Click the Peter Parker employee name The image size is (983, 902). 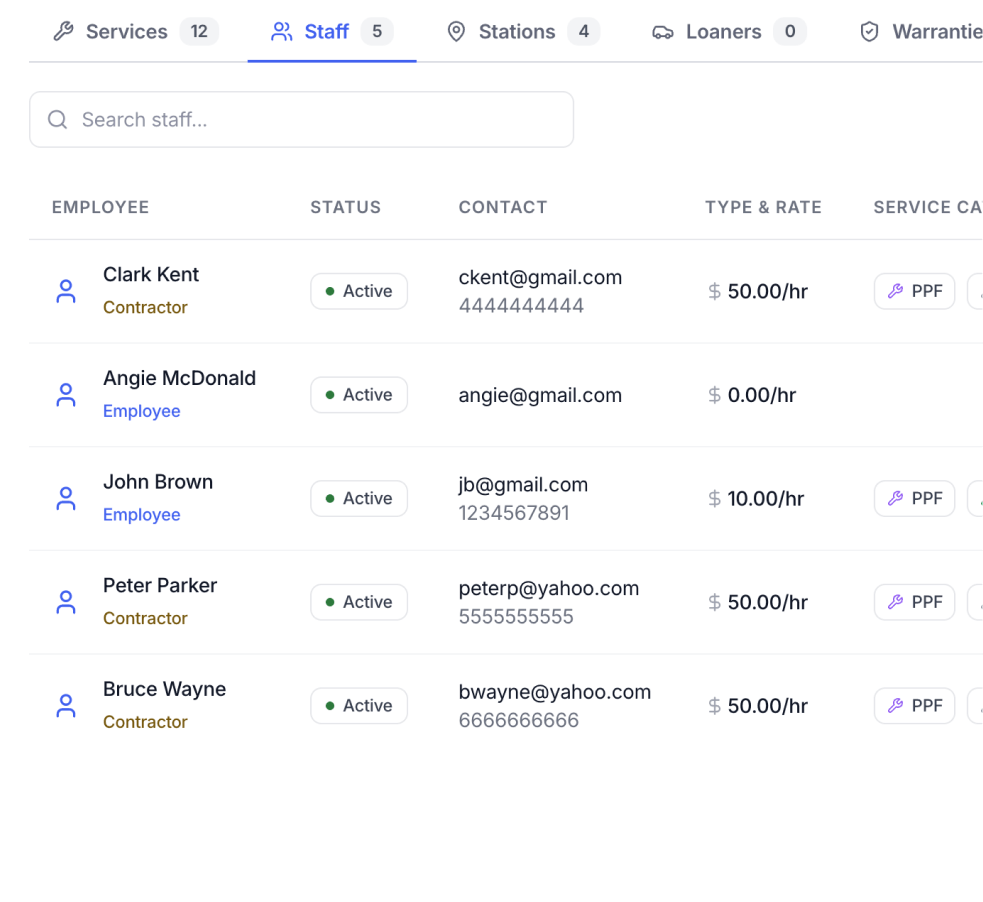tap(160, 585)
